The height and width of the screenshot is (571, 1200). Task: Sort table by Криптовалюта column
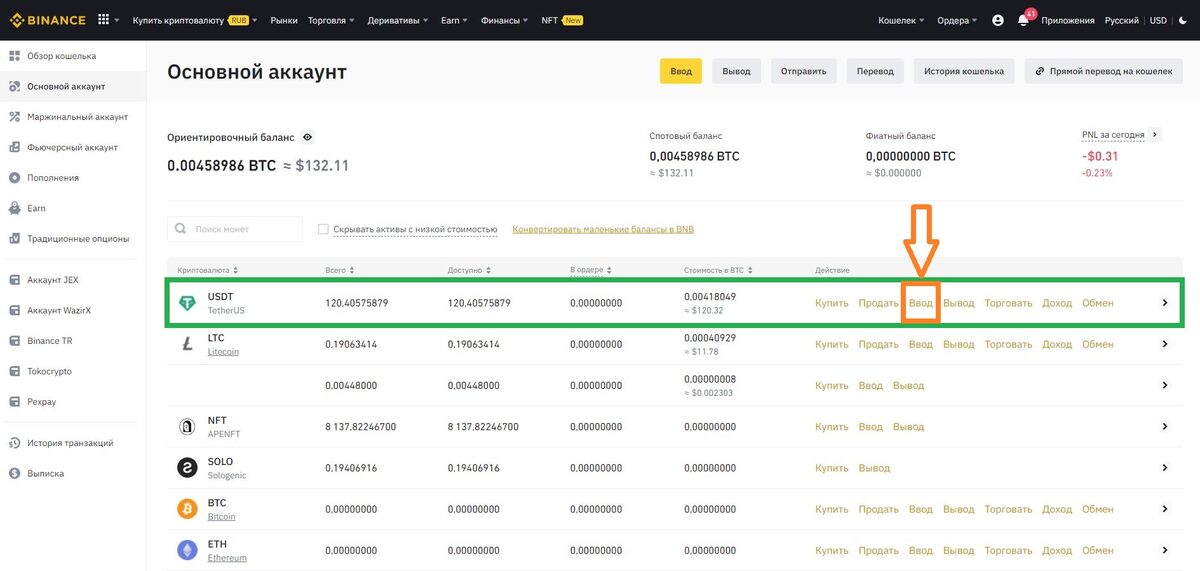[207, 271]
